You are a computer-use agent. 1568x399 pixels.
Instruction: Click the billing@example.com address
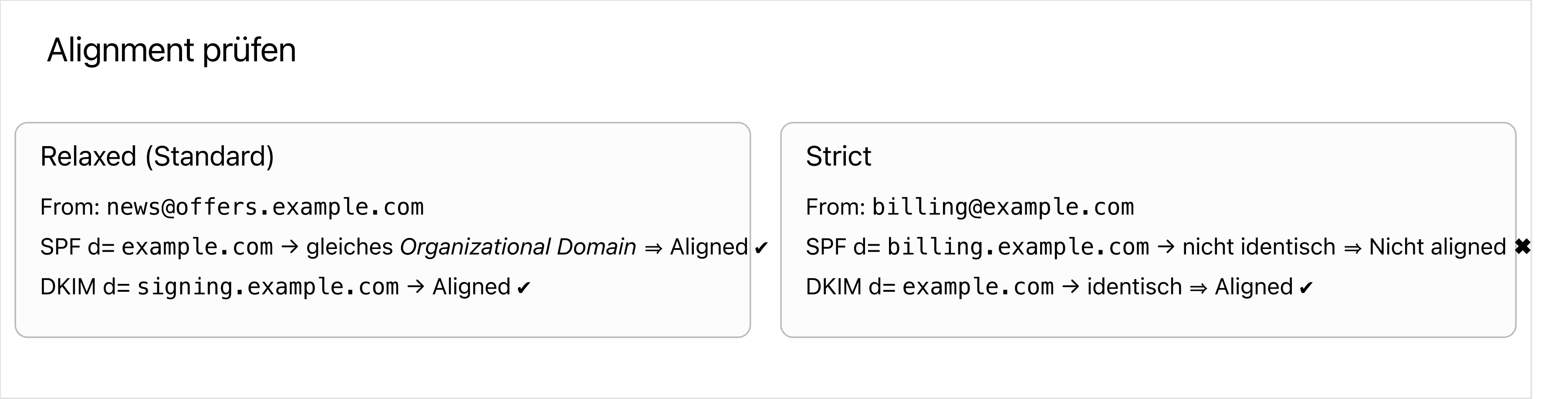coord(1003,208)
